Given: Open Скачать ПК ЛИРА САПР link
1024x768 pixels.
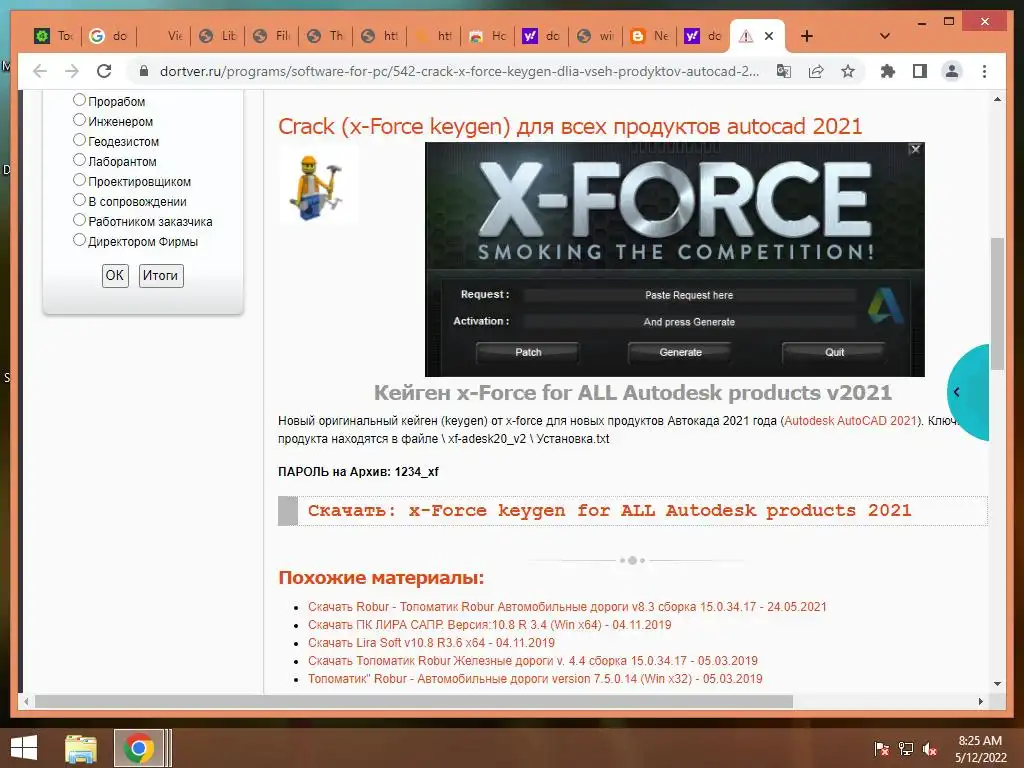Looking at the screenshot, I should 489,625.
